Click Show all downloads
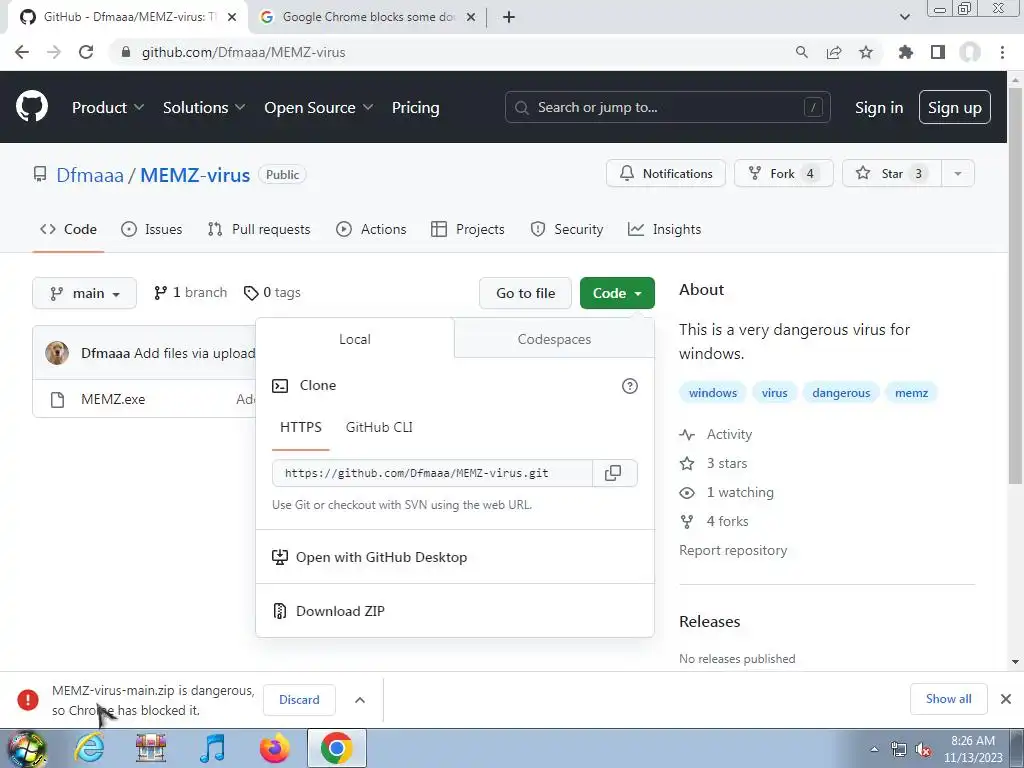The height and width of the screenshot is (768, 1024). 948,699
